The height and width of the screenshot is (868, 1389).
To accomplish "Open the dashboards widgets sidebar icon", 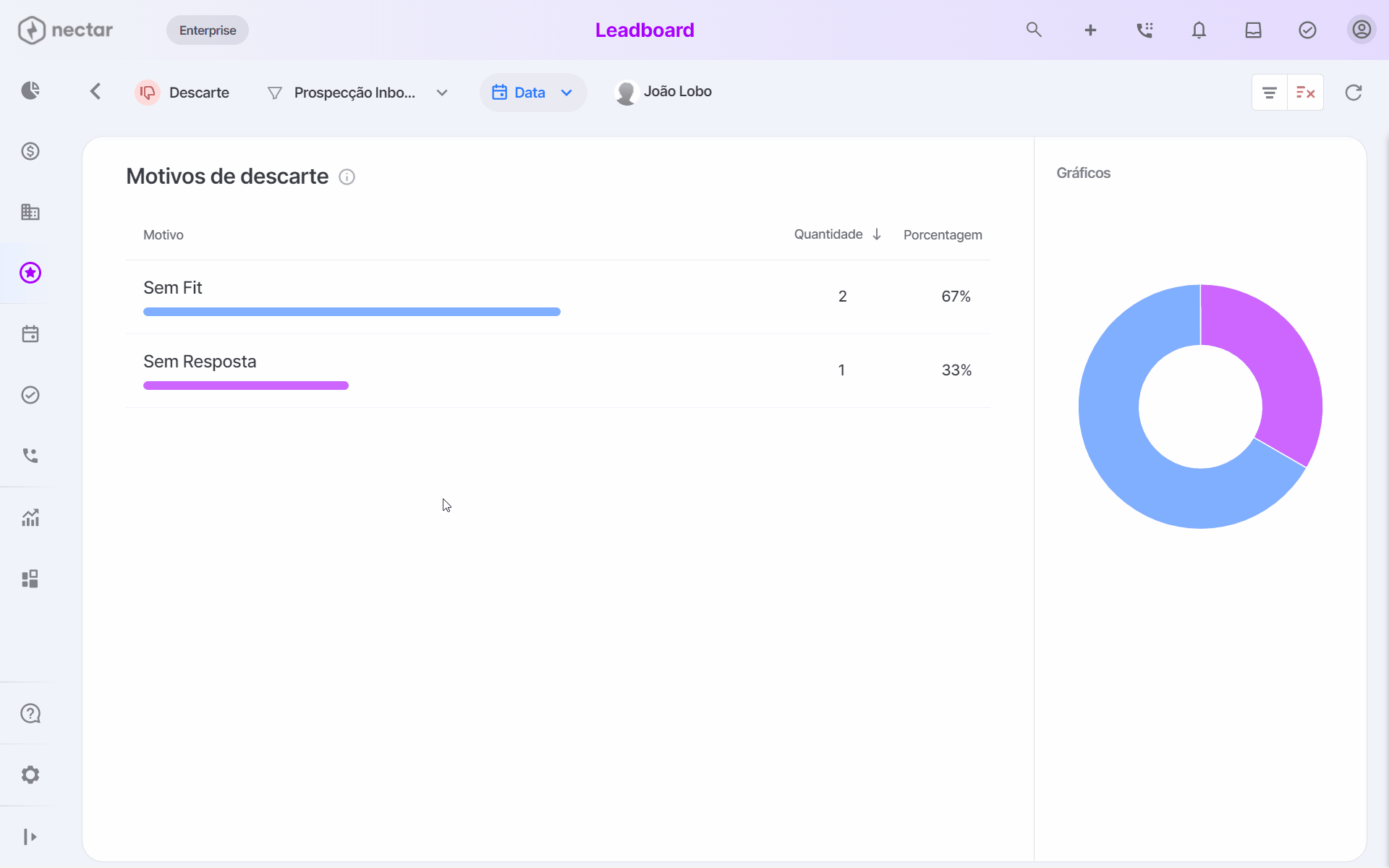I will pos(30,579).
